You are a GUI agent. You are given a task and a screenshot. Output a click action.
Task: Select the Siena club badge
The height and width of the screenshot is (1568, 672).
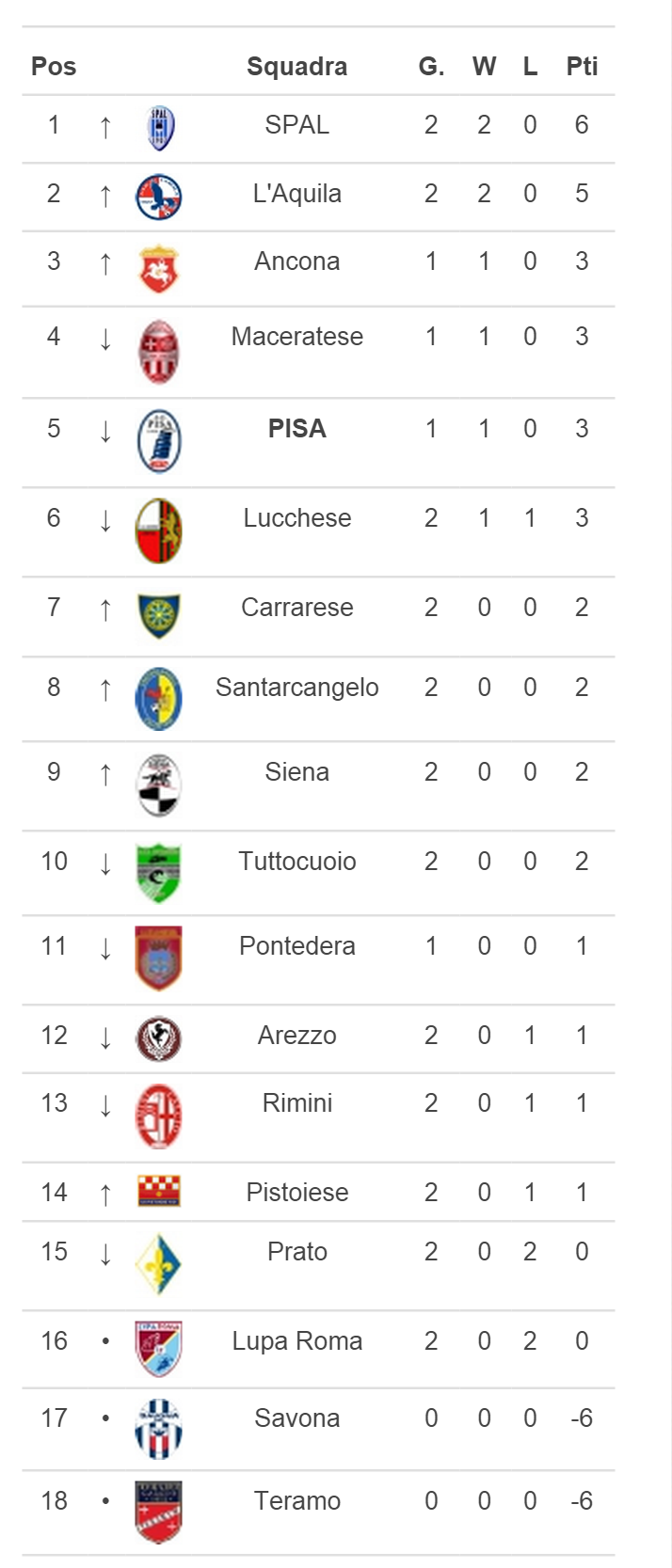tap(158, 784)
